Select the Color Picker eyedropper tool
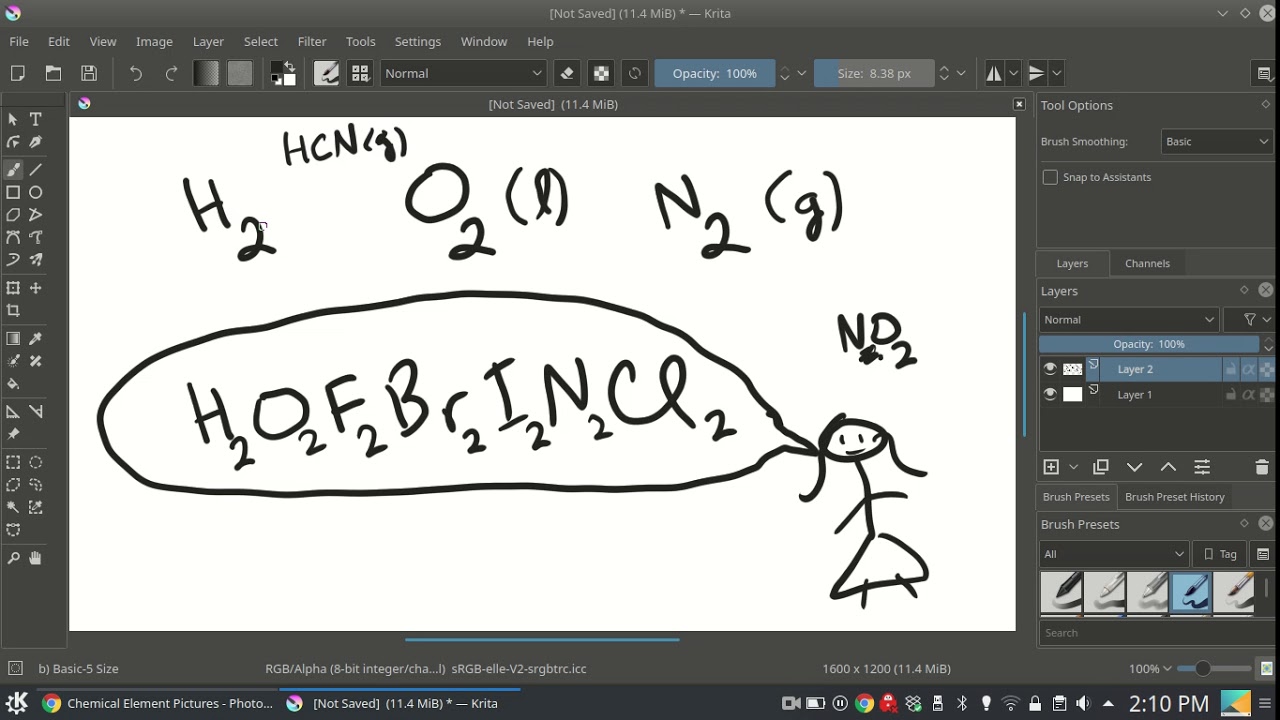Screen dimensions: 1280x720 pyautogui.click(x=36, y=339)
